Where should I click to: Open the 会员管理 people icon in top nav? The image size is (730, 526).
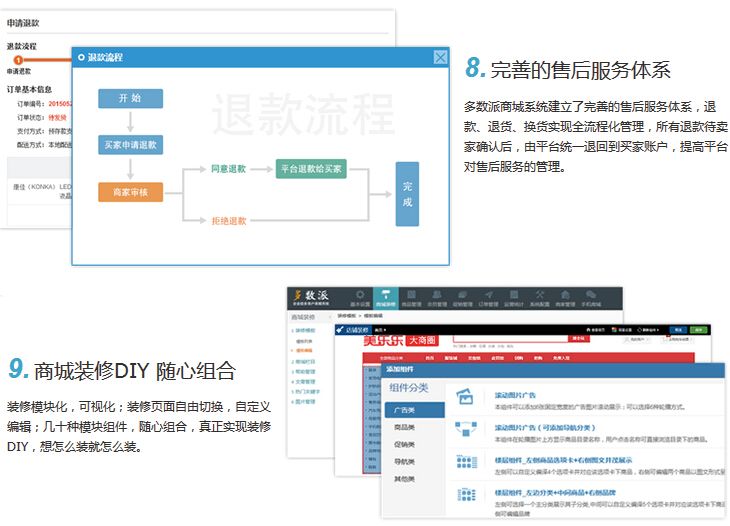pos(437,298)
